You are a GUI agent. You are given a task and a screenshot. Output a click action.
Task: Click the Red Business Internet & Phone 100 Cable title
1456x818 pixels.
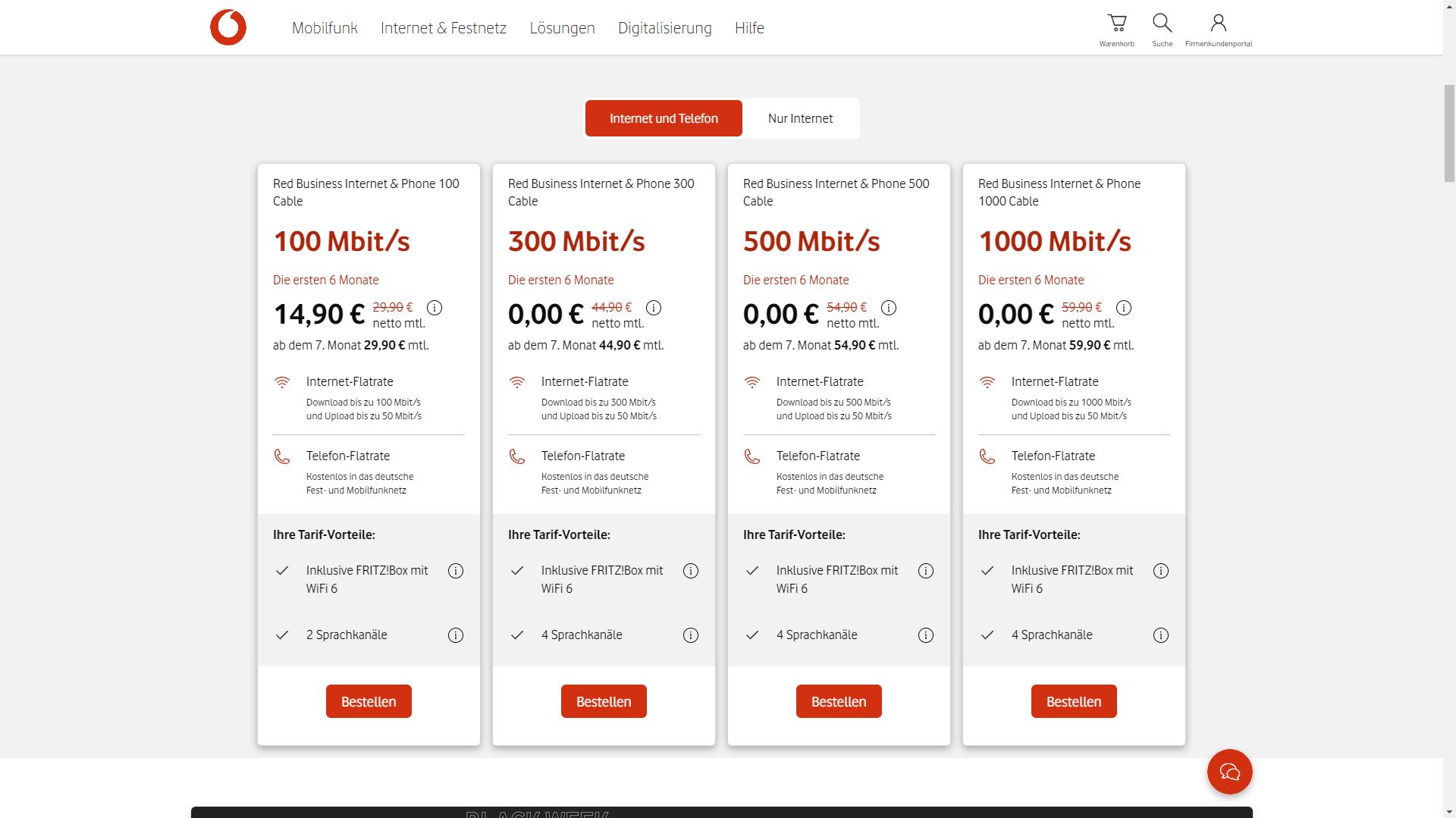pyautogui.click(x=366, y=192)
